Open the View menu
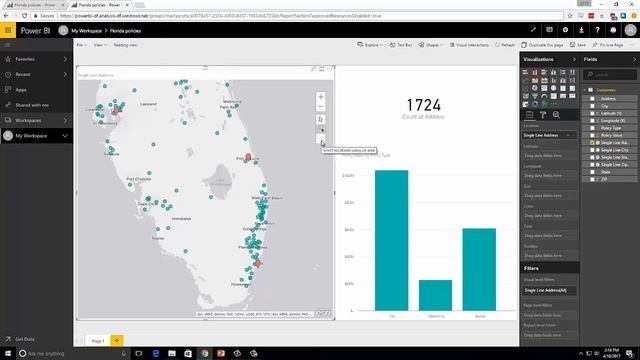The image size is (640, 360). click(x=100, y=45)
